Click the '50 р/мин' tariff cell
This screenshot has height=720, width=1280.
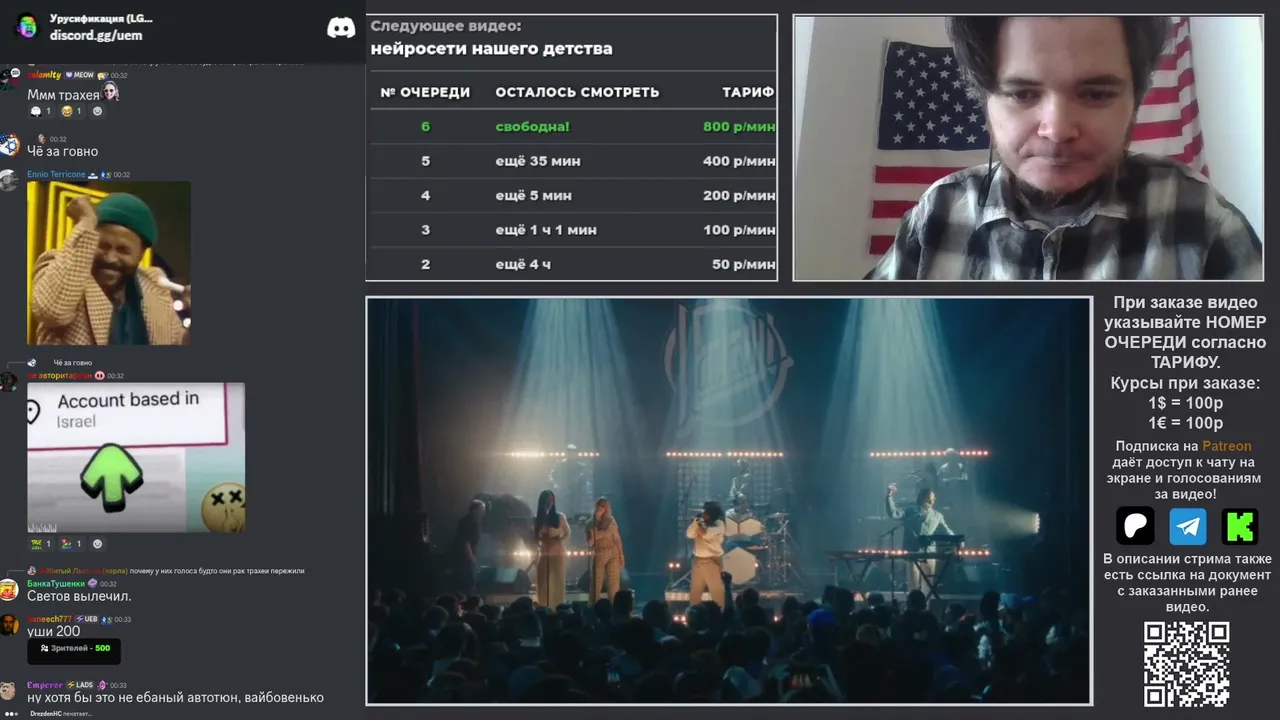click(744, 264)
